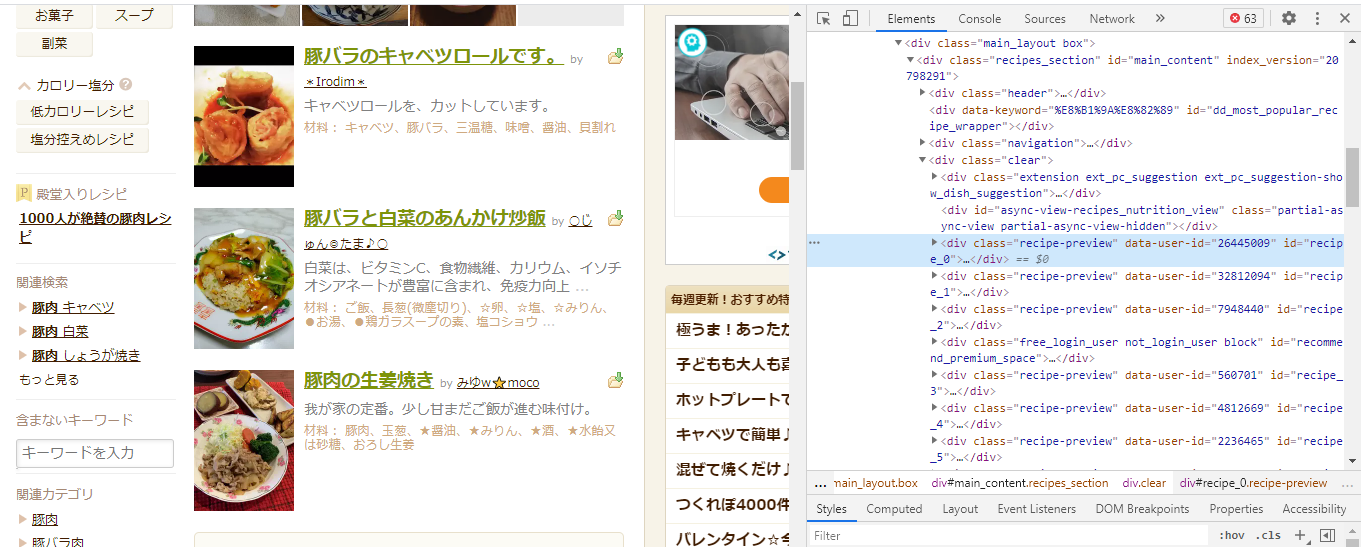Click the DevTools Elements vertical scrollbar
This screenshot has height=547, width=1361.
pos(1352,177)
